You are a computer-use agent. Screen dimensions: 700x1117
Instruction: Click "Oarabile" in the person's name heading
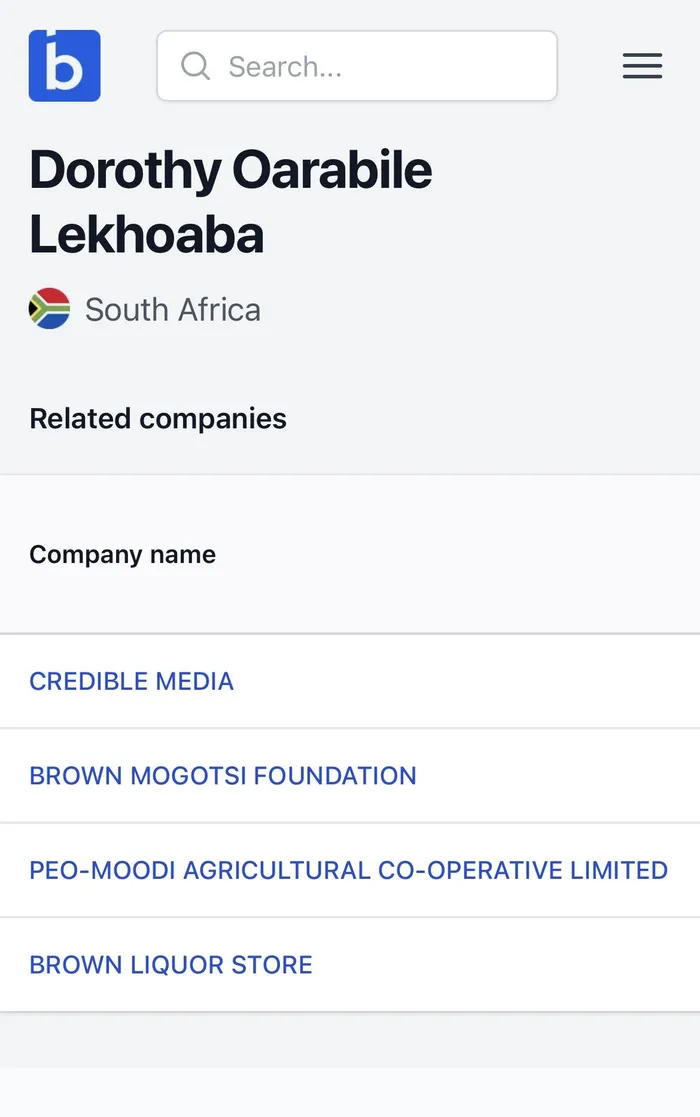pos(332,170)
